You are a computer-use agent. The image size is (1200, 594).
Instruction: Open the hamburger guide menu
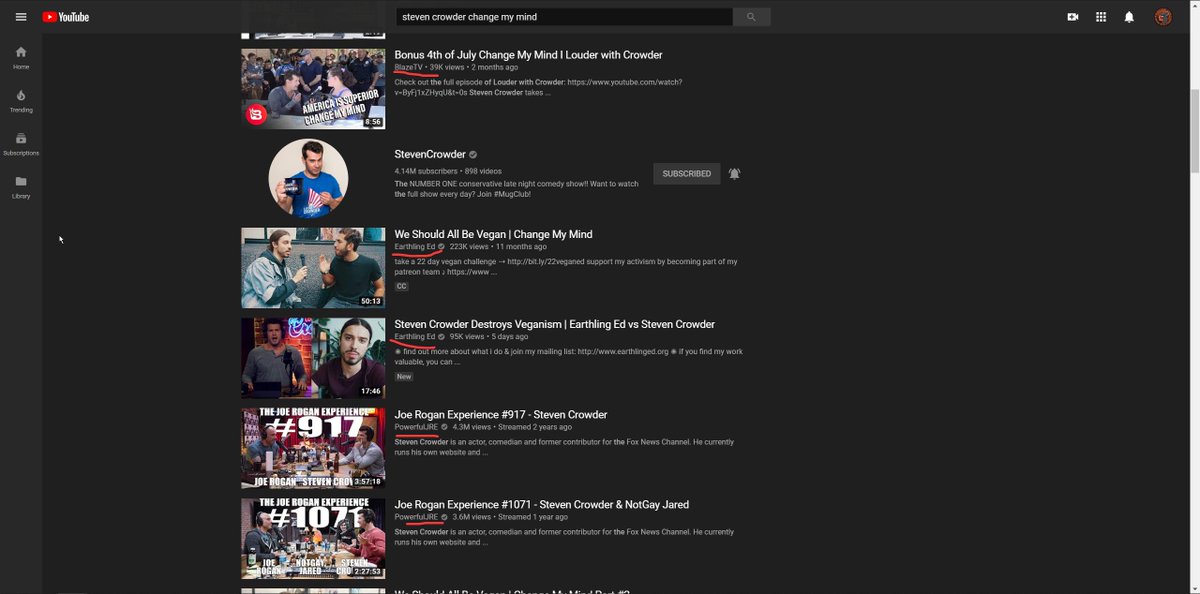click(21, 17)
